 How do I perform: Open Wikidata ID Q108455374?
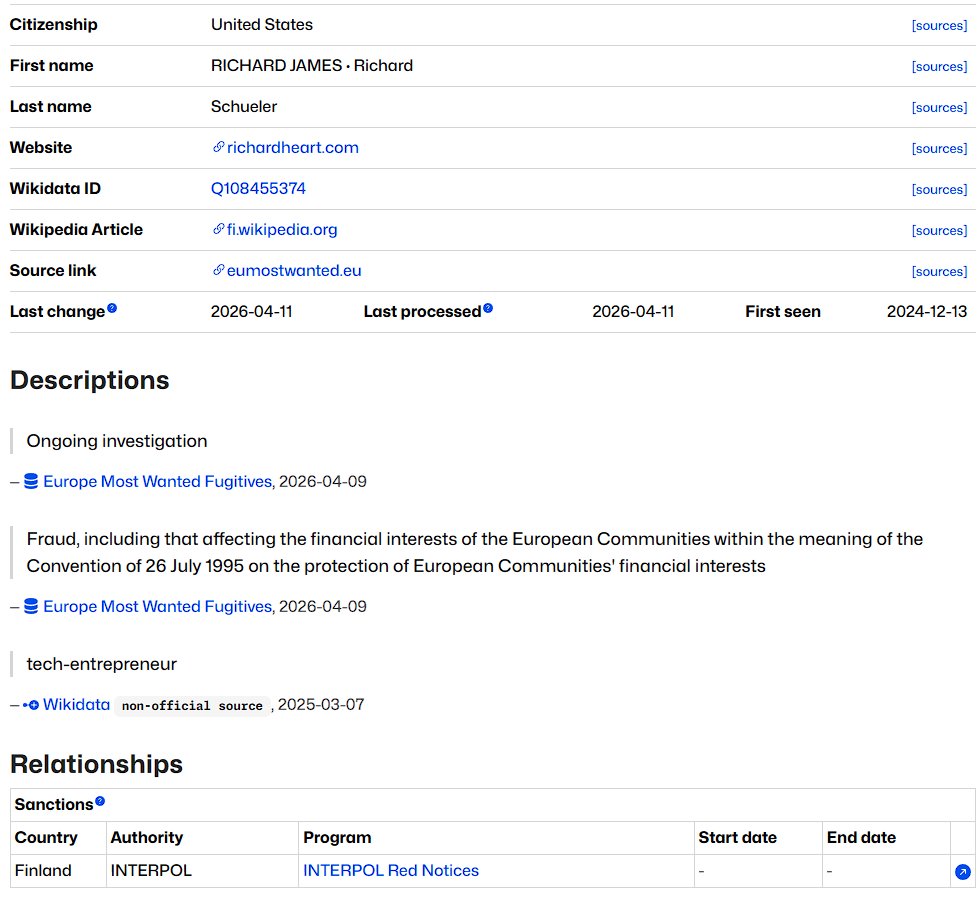coord(258,189)
